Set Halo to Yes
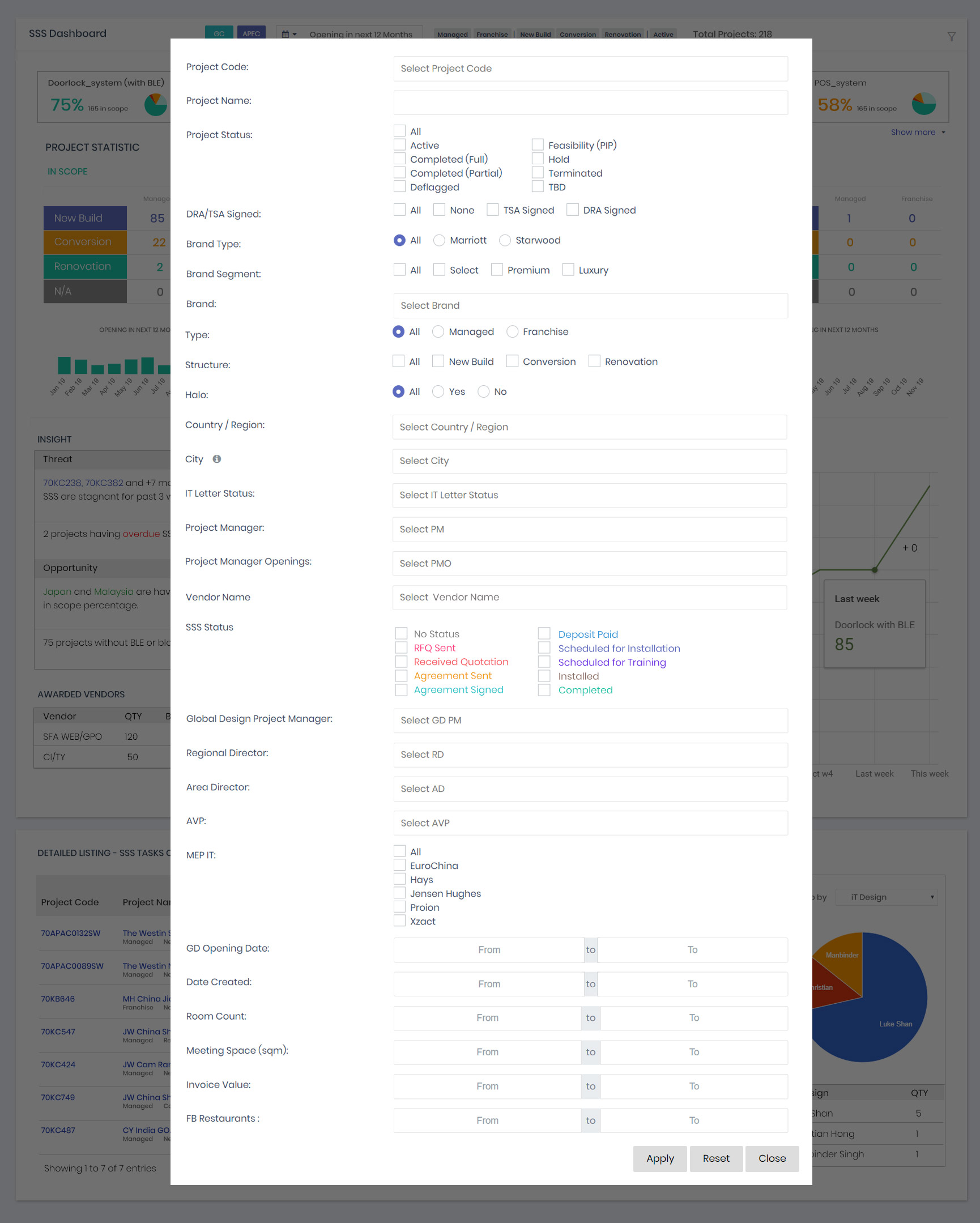 tap(438, 391)
